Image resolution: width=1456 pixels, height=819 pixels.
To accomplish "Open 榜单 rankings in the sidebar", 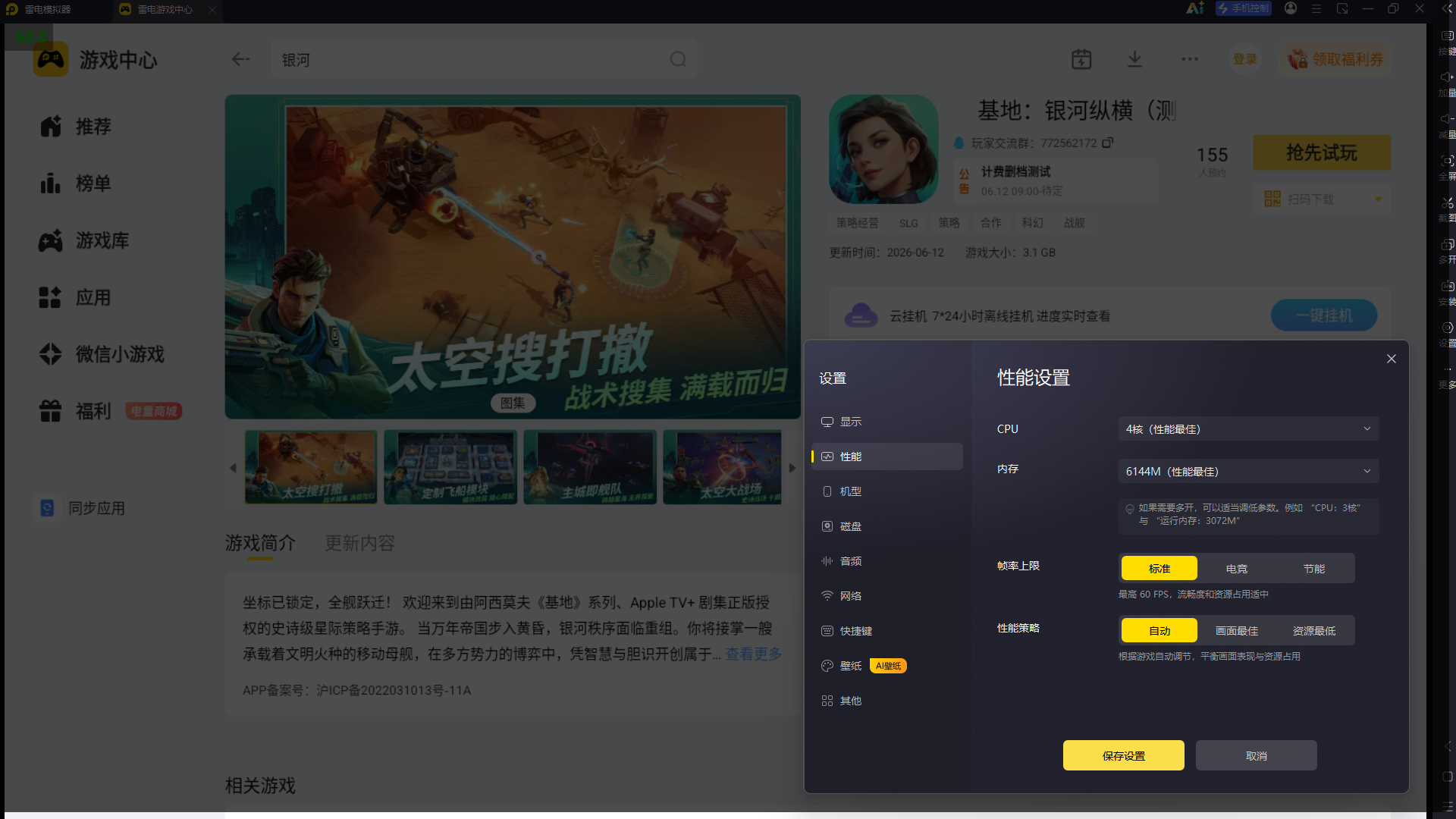I will coord(76,183).
